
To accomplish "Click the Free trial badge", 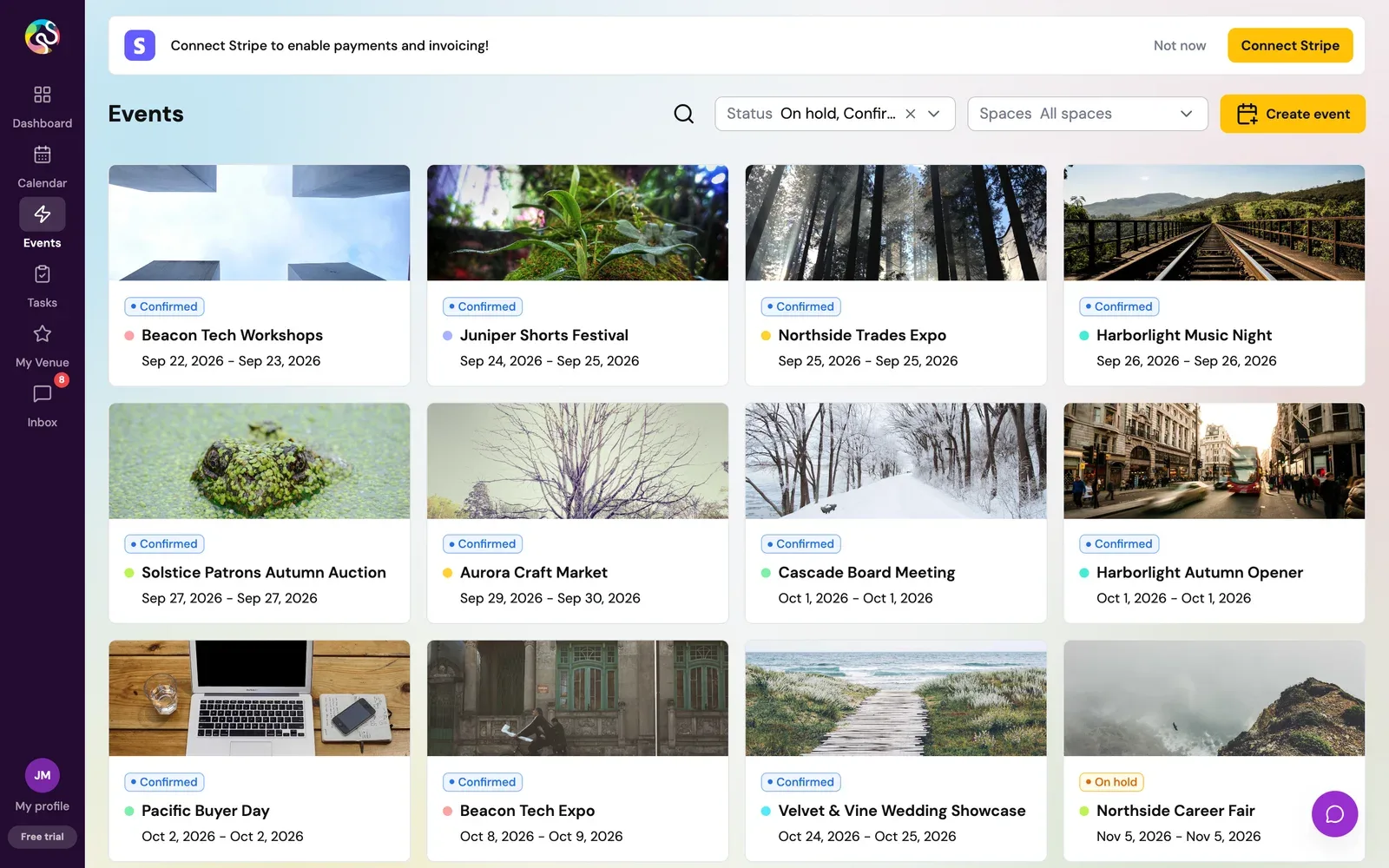I will 42,837.
